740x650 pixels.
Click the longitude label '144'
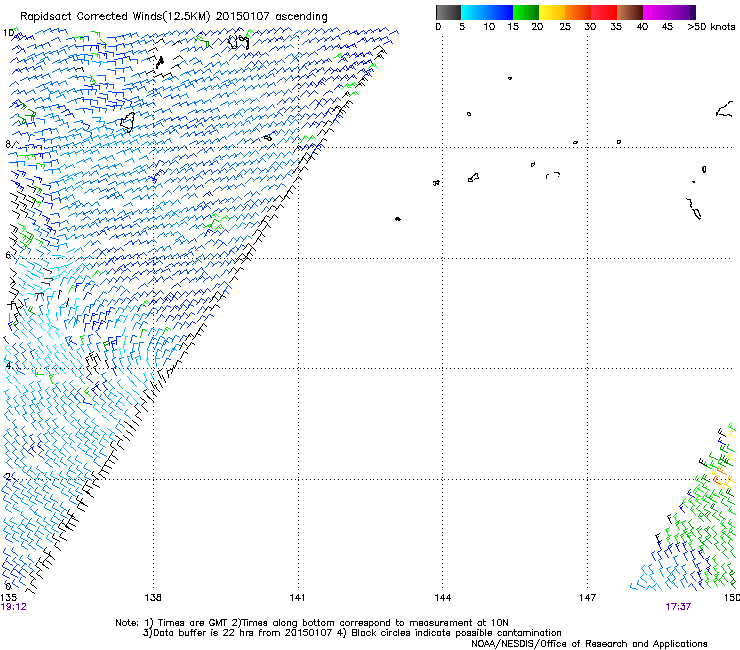(x=442, y=598)
